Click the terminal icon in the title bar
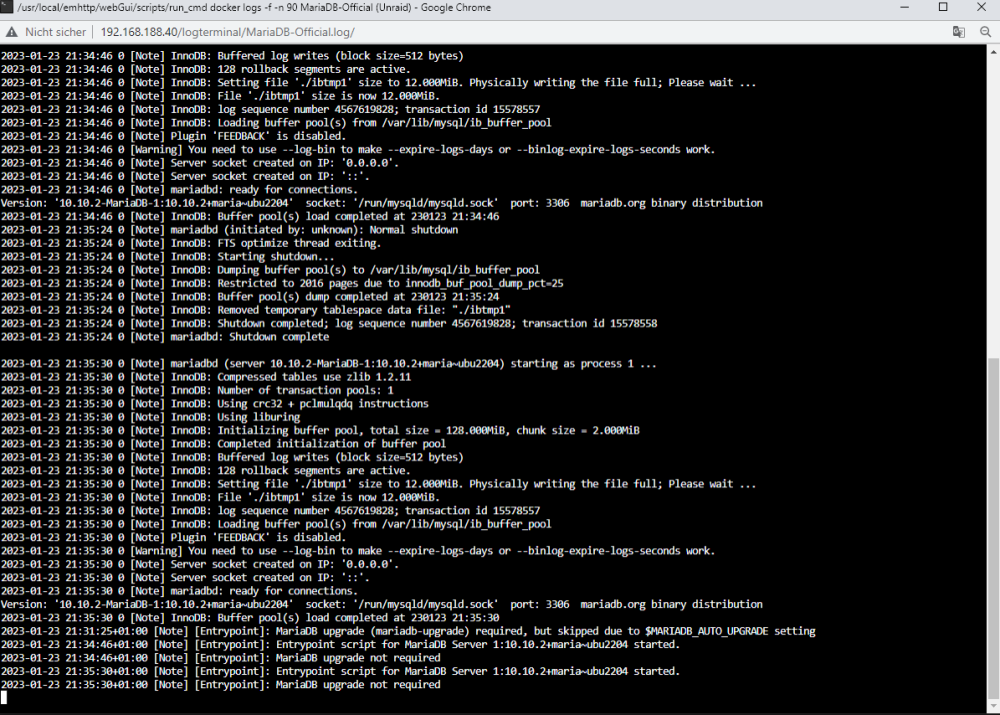This screenshot has width=1000, height=715. (x=6, y=8)
